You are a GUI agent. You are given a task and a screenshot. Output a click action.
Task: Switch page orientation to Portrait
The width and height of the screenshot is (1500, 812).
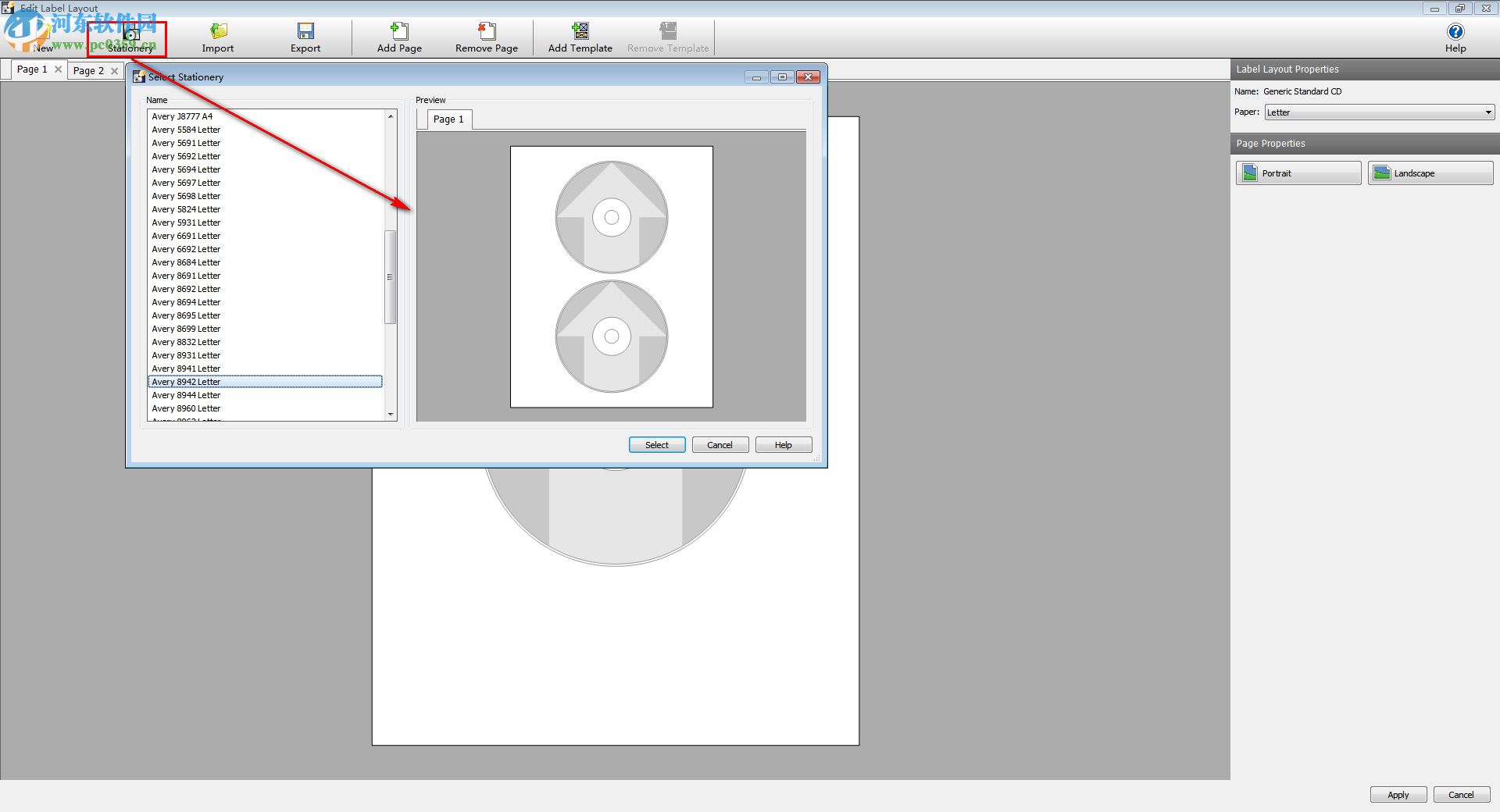pyautogui.click(x=1298, y=173)
